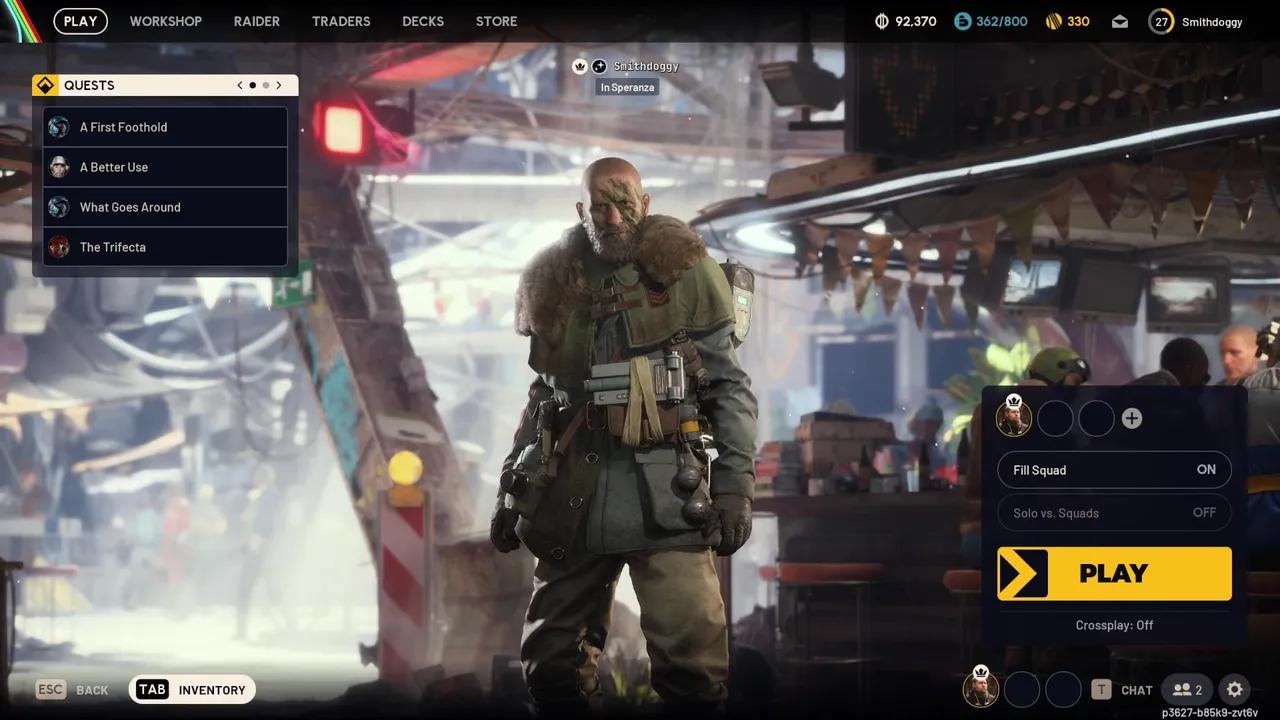This screenshot has width=1280, height=720.
Task: Click the empty bottom slot beside the T key
Action: tap(1063, 689)
